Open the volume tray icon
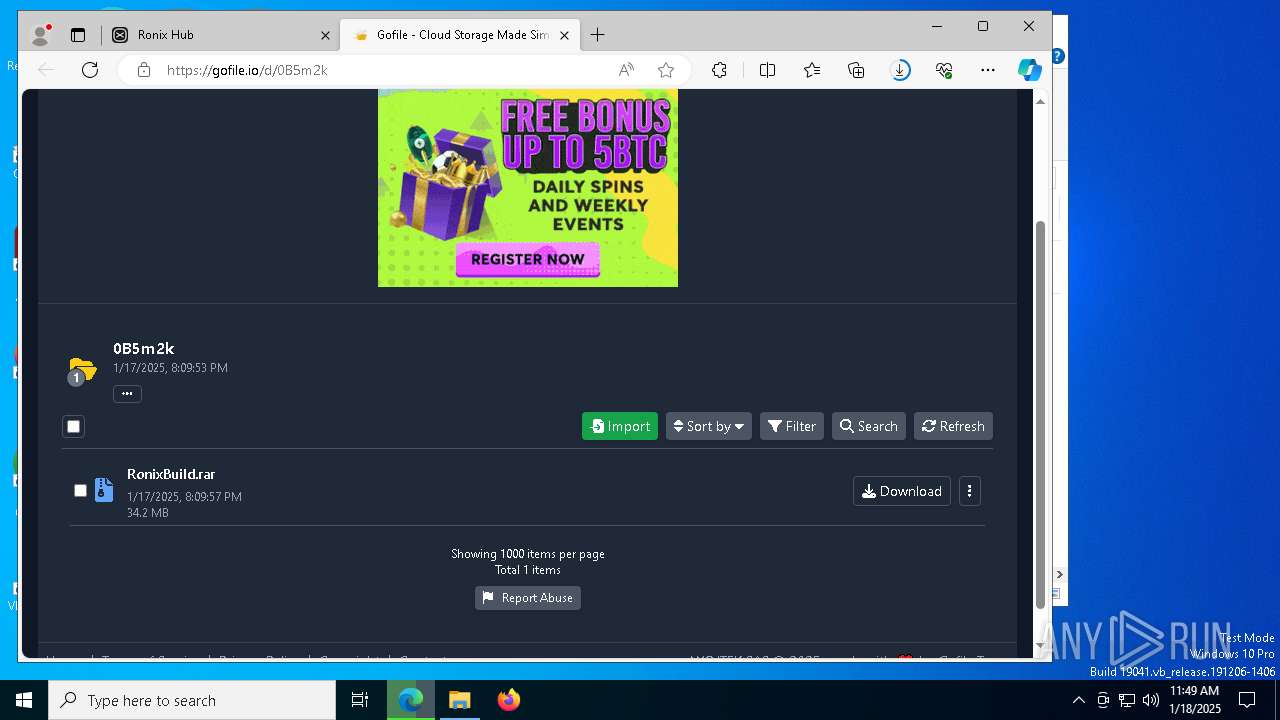This screenshot has height=720, width=1280. pos(1150,700)
